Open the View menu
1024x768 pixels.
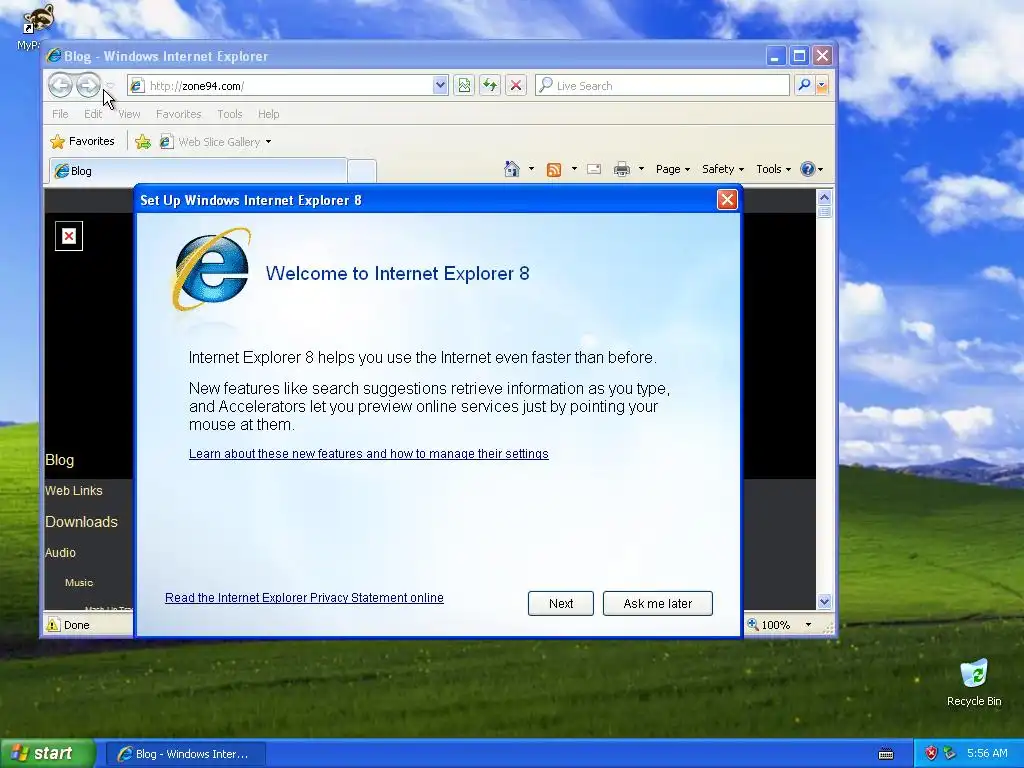click(129, 114)
